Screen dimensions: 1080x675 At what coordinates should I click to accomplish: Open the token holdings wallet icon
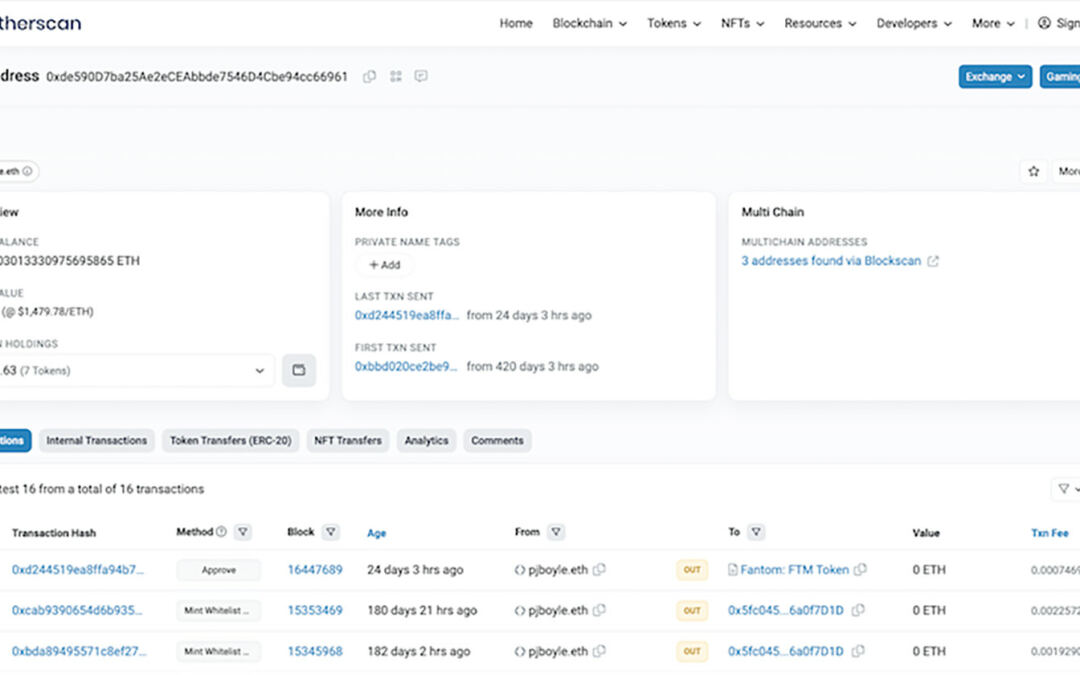coord(298,370)
